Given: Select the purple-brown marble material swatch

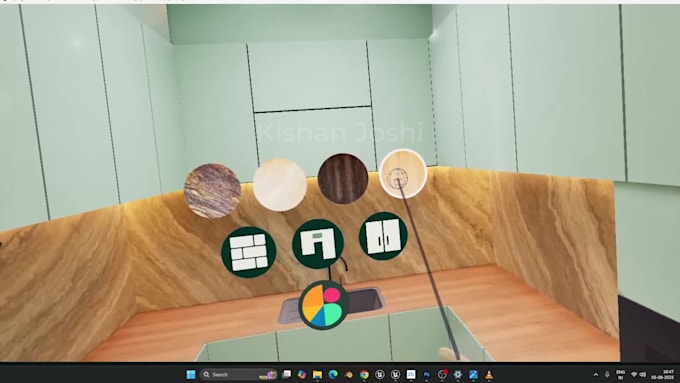Looking at the screenshot, I should 212,191.
